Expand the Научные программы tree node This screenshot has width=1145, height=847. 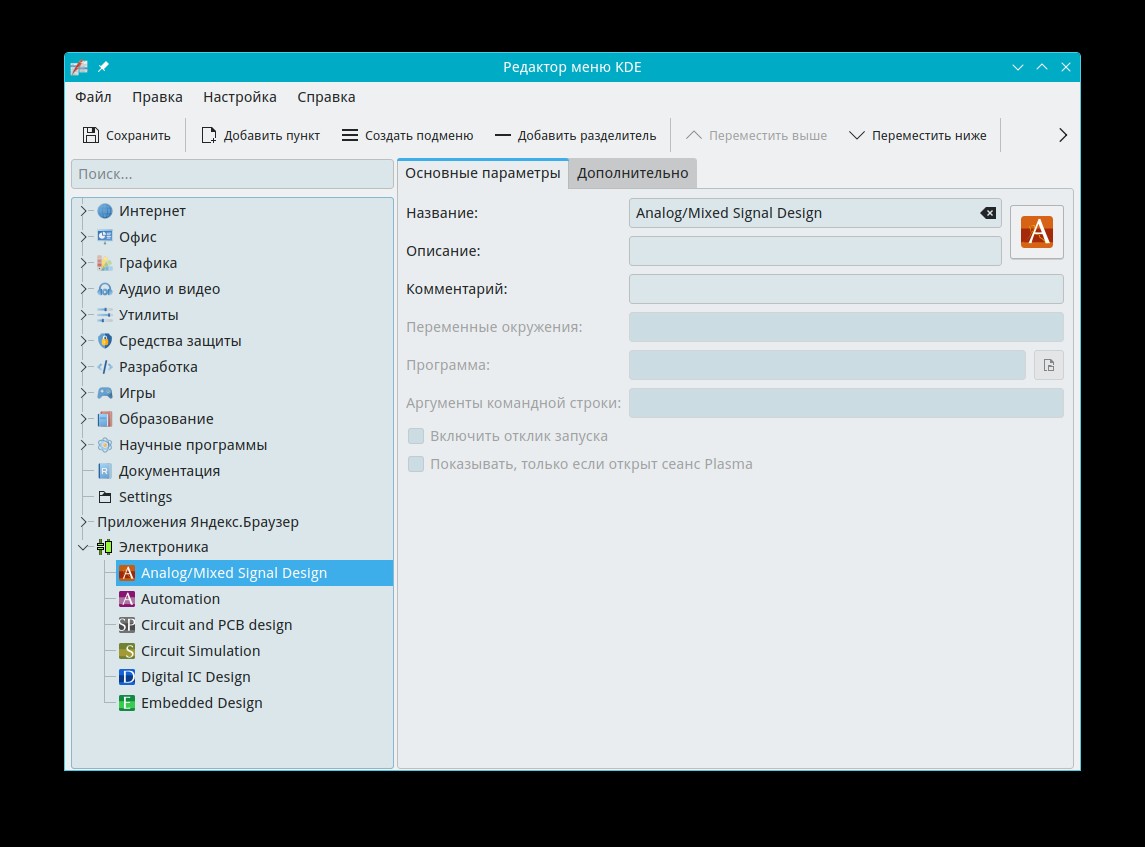click(83, 445)
